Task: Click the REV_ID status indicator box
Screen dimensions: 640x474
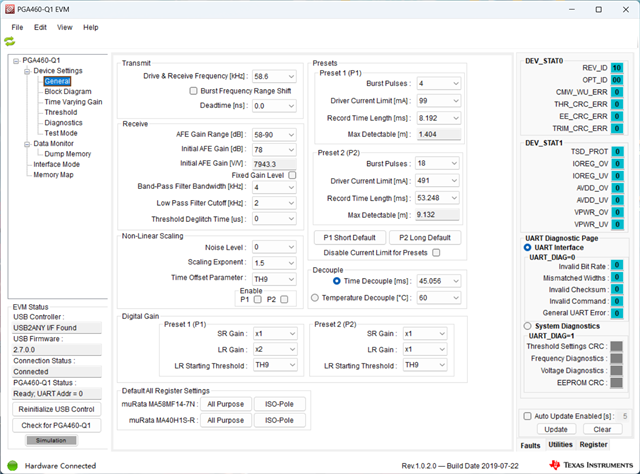Action: click(617, 68)
